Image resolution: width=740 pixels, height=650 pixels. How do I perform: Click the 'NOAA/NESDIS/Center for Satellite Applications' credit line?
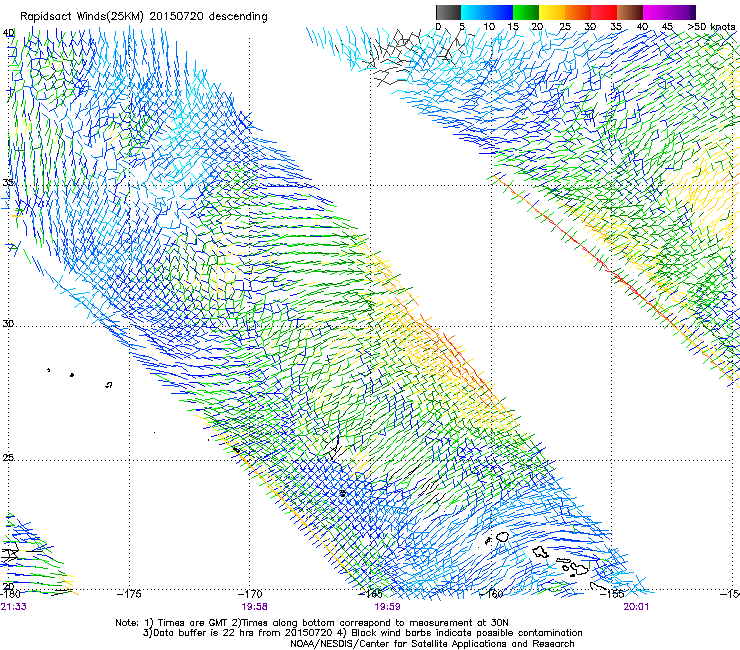[x=432, y=644]
